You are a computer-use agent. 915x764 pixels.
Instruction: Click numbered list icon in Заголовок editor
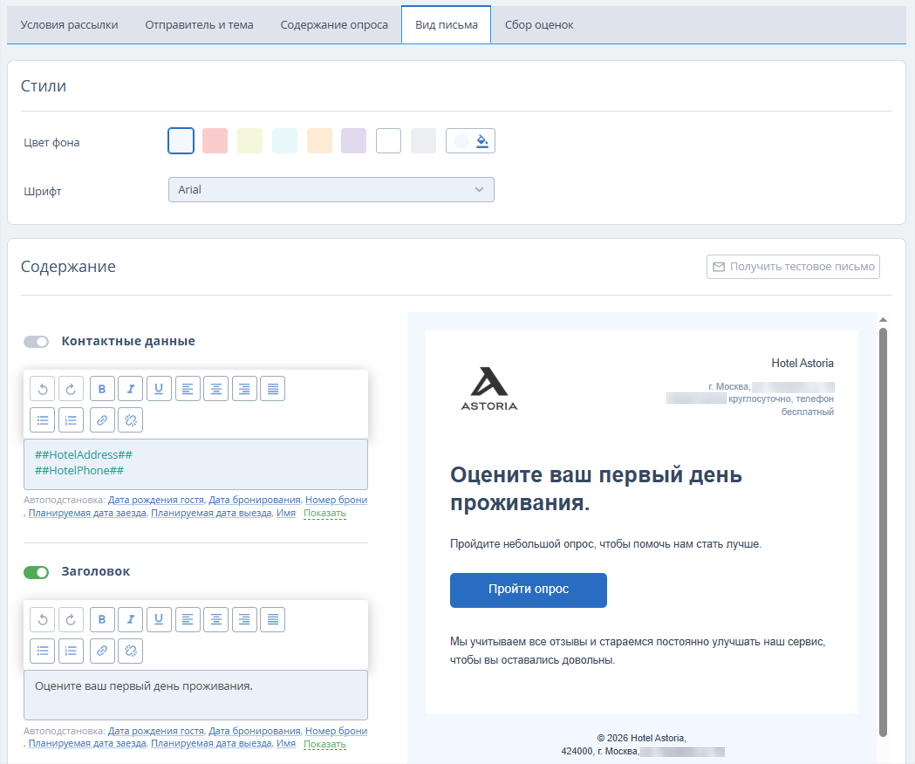71,651
